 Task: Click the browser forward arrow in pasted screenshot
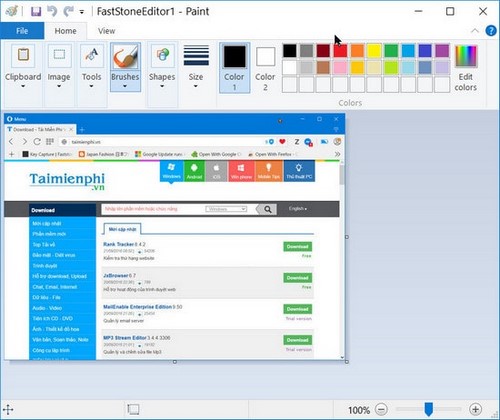[24, 142]
